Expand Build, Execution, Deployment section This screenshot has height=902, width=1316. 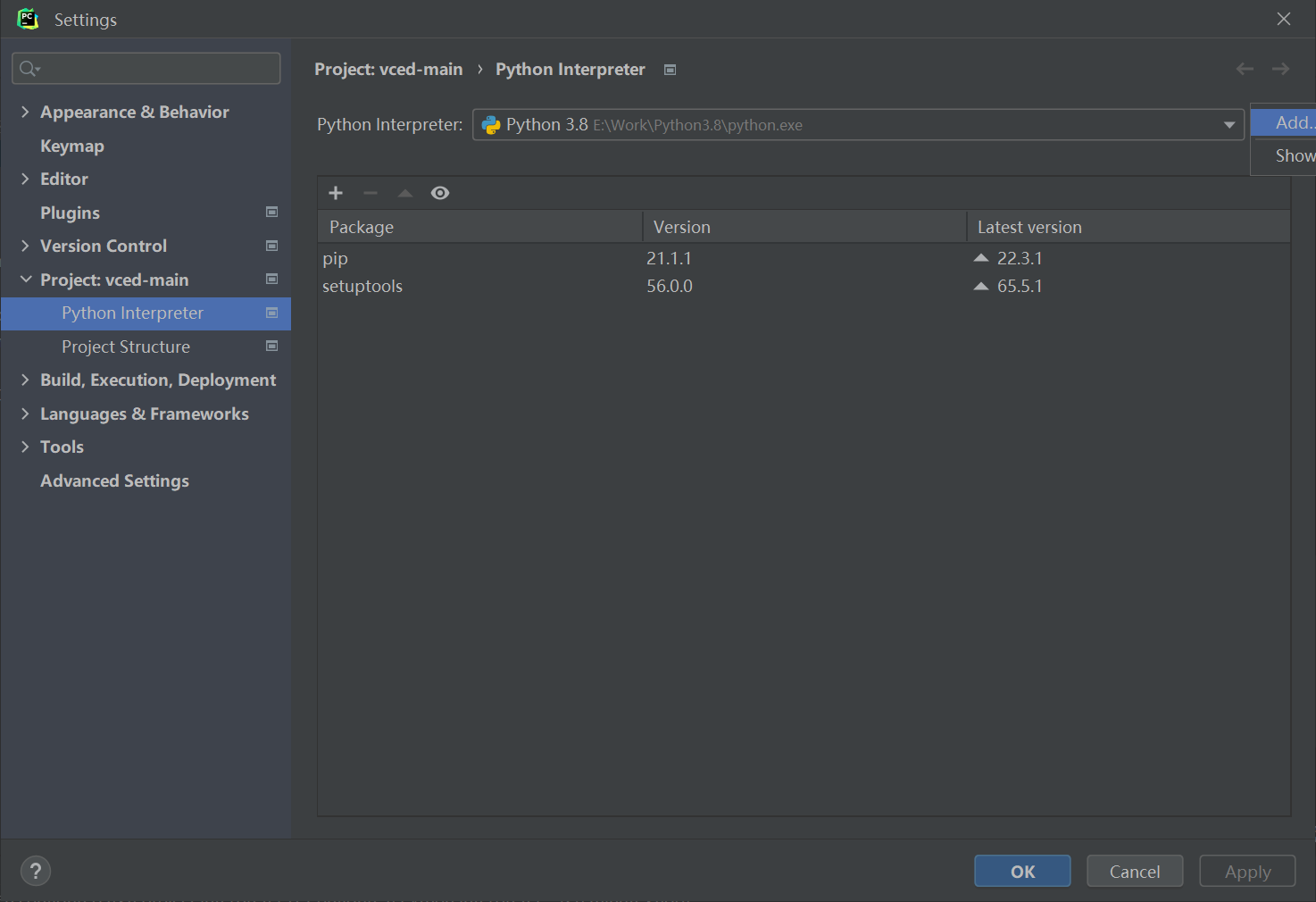25,380
